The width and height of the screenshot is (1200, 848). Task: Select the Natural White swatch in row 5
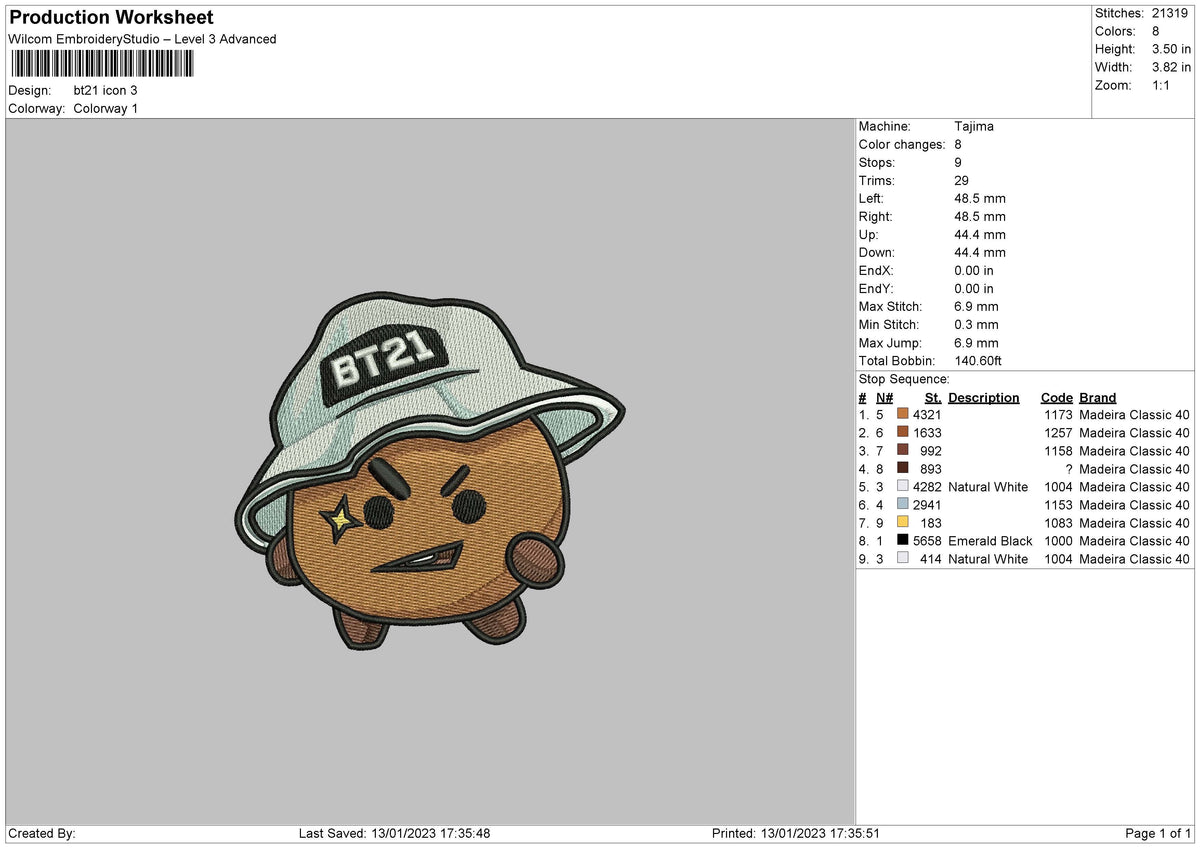tap(903, 487)
